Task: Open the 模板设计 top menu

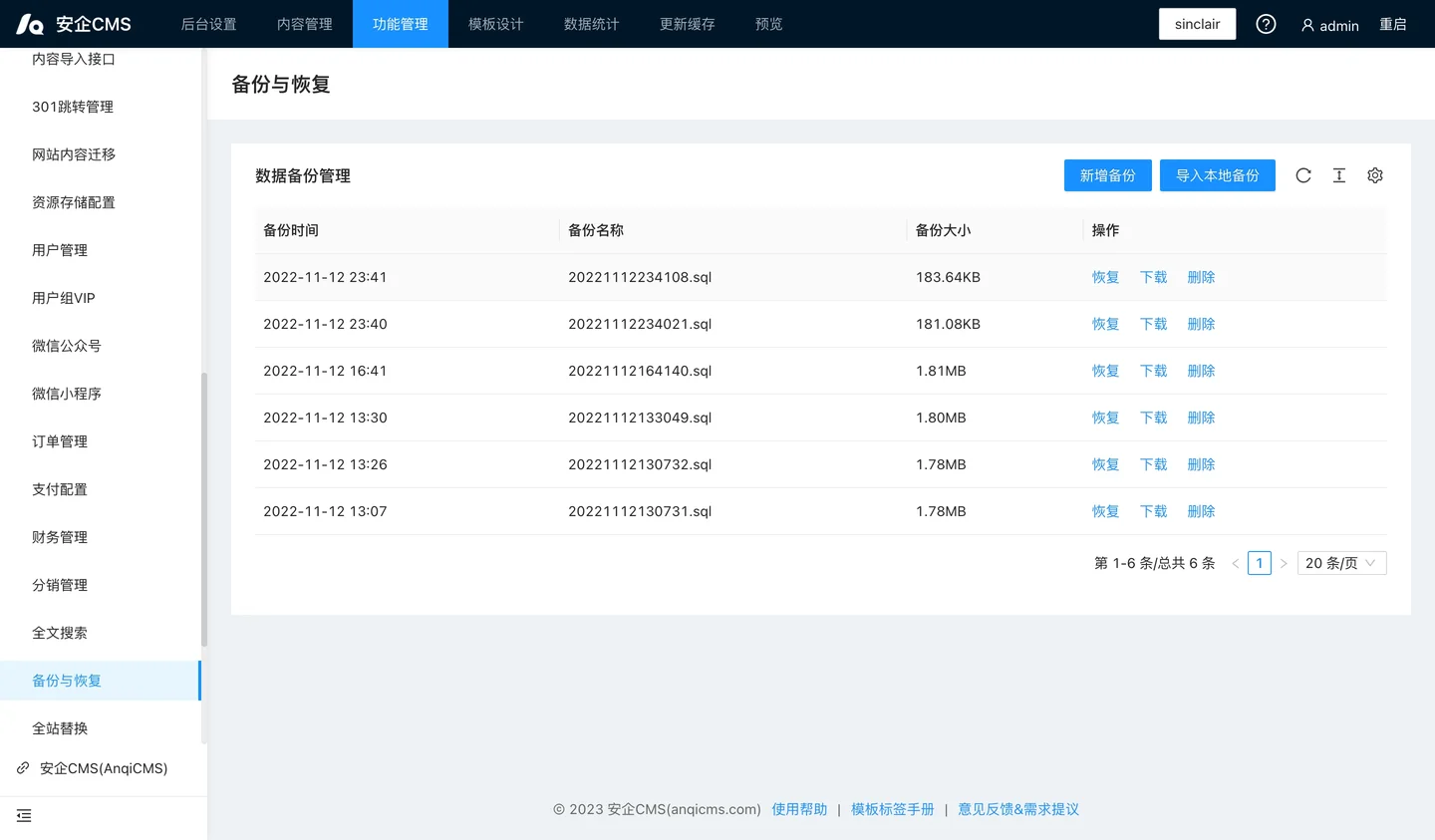Action: 496,24
